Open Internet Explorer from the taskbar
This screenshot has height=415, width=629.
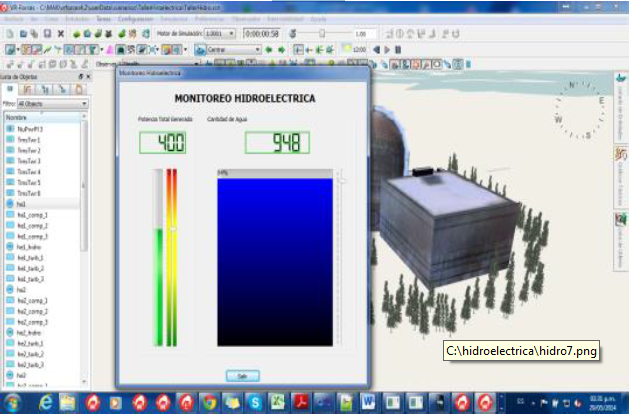46,402
